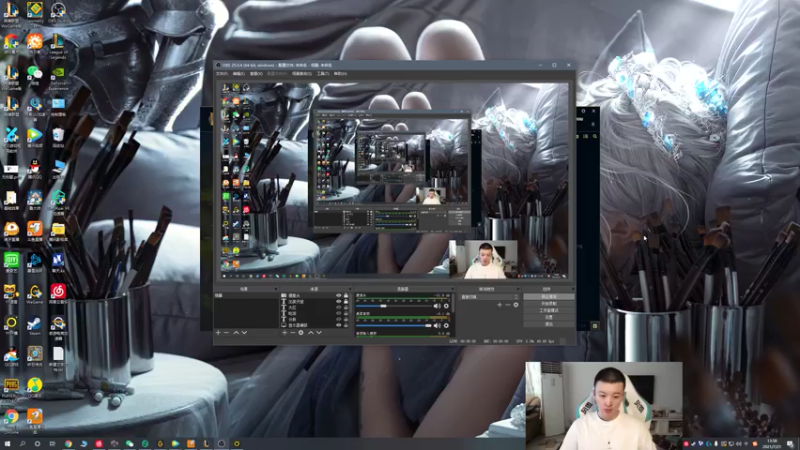
Task: Pop out the Scene Transitions dock header icon
Action: pos(517,289)
